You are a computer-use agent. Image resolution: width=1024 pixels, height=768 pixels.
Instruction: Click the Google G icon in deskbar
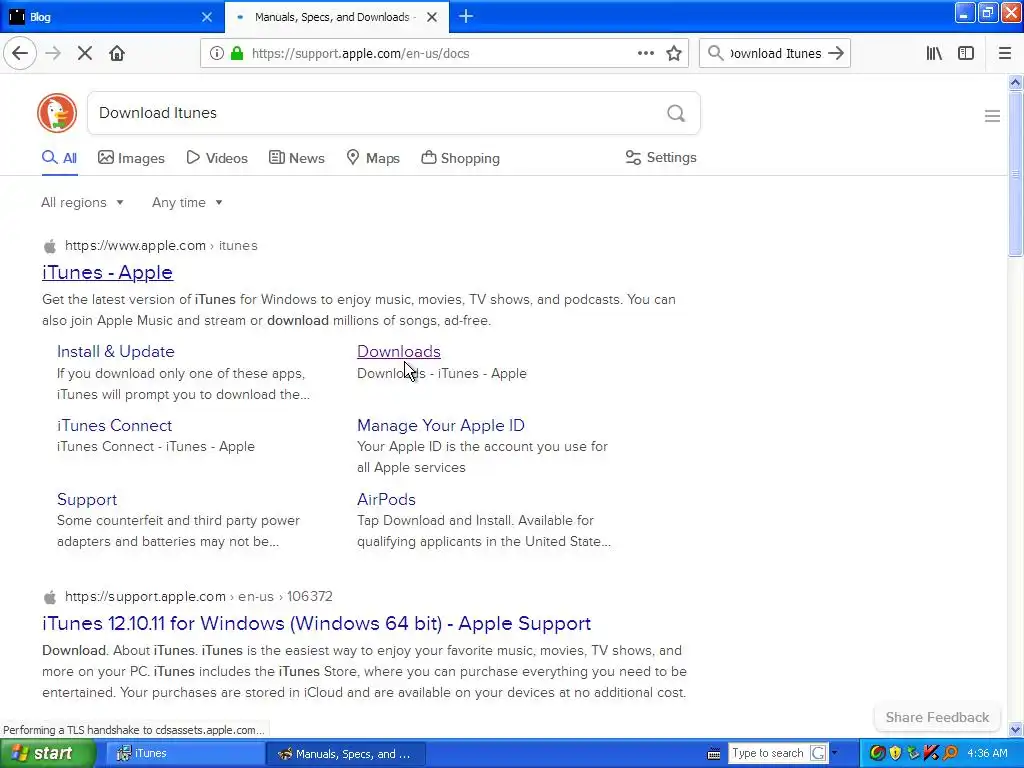(818, 753)
